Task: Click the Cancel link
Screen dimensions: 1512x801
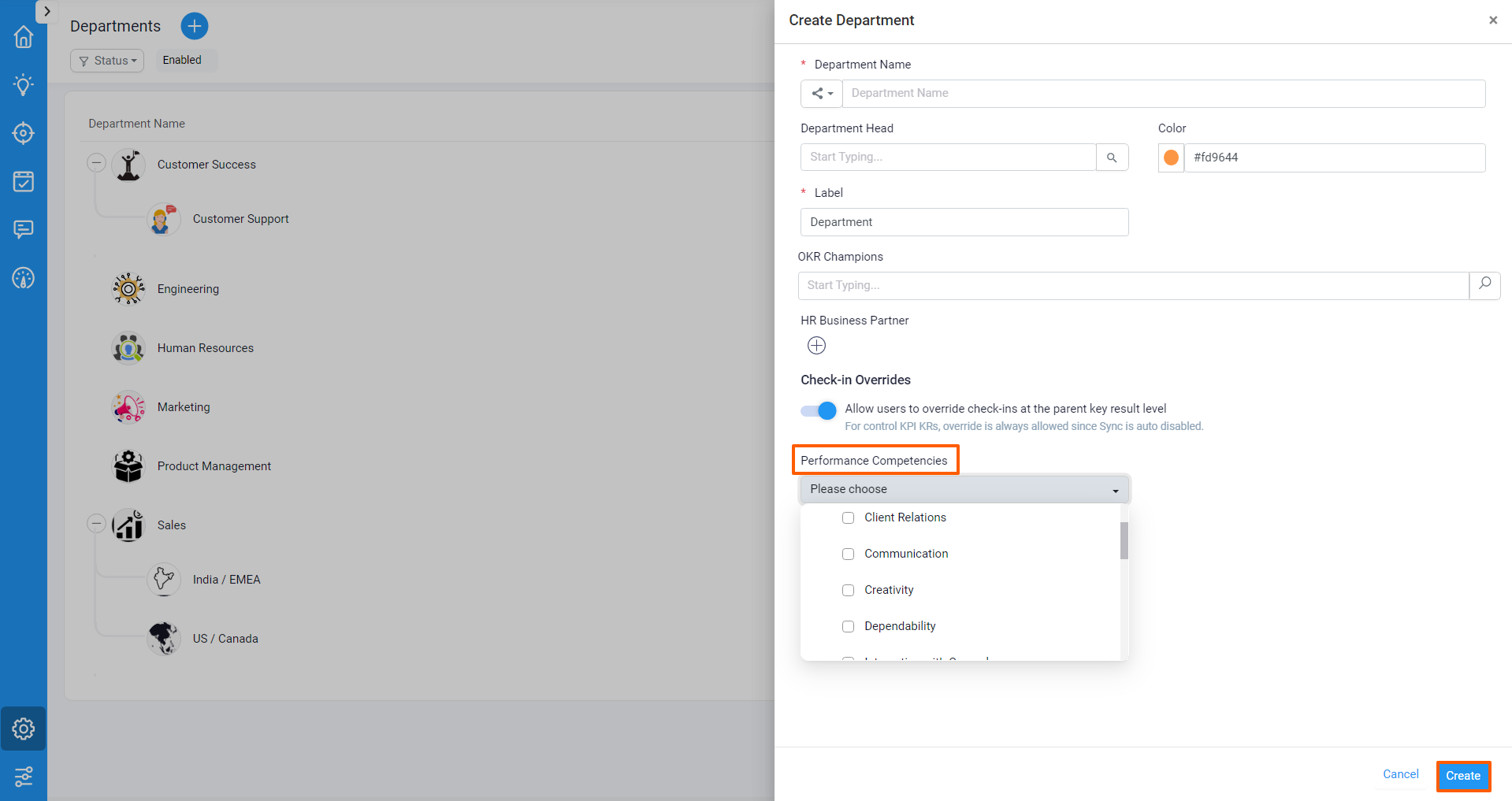Action: point(1400,774)
